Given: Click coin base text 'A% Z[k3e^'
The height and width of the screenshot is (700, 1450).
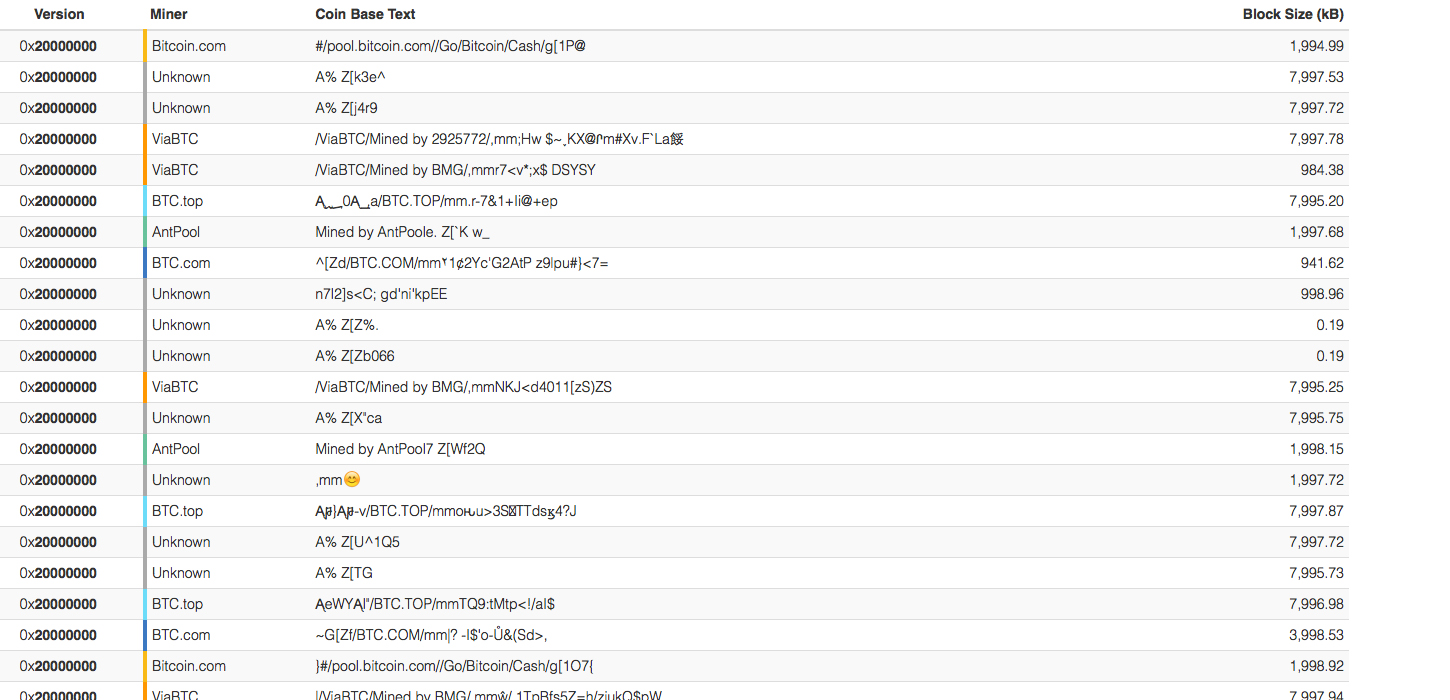Looking at the screenshot, I should click(350, 77).
